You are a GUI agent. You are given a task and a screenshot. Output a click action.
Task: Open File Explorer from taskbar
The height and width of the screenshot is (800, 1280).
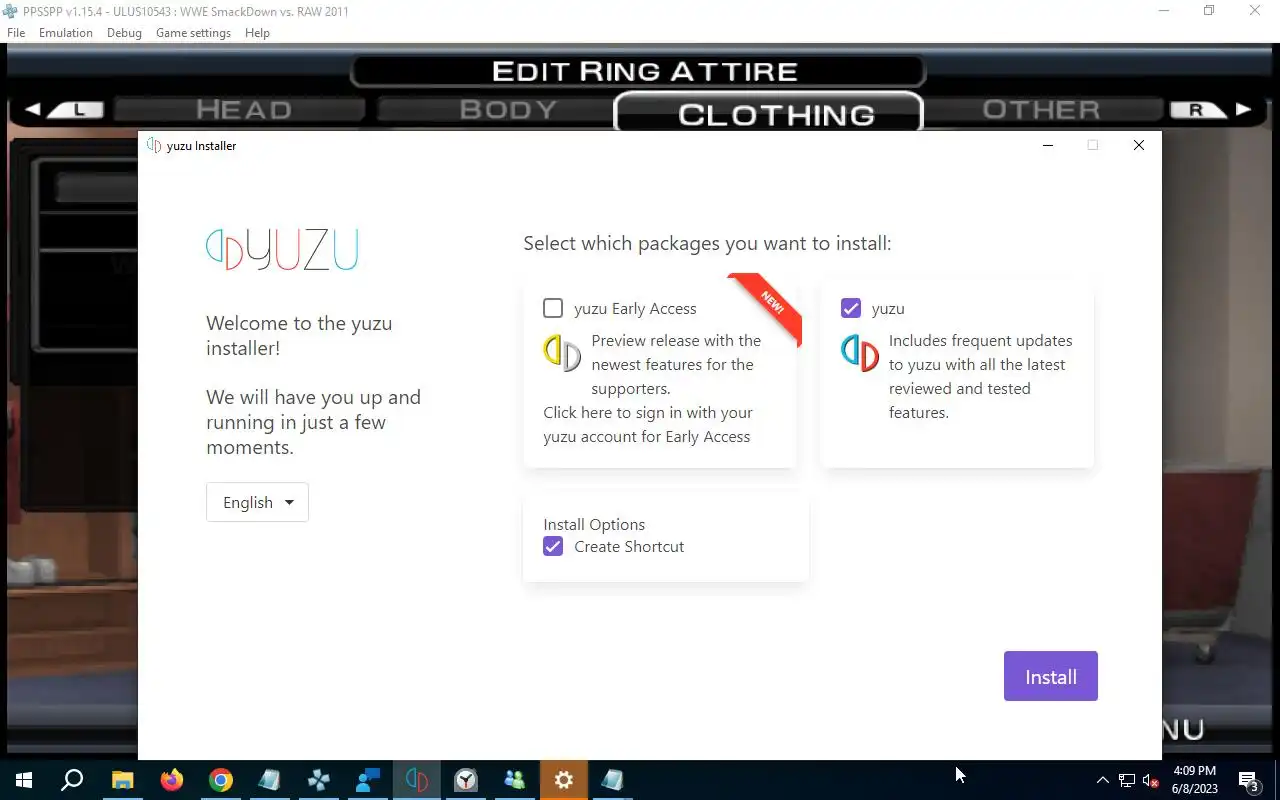tap(122, 780)
